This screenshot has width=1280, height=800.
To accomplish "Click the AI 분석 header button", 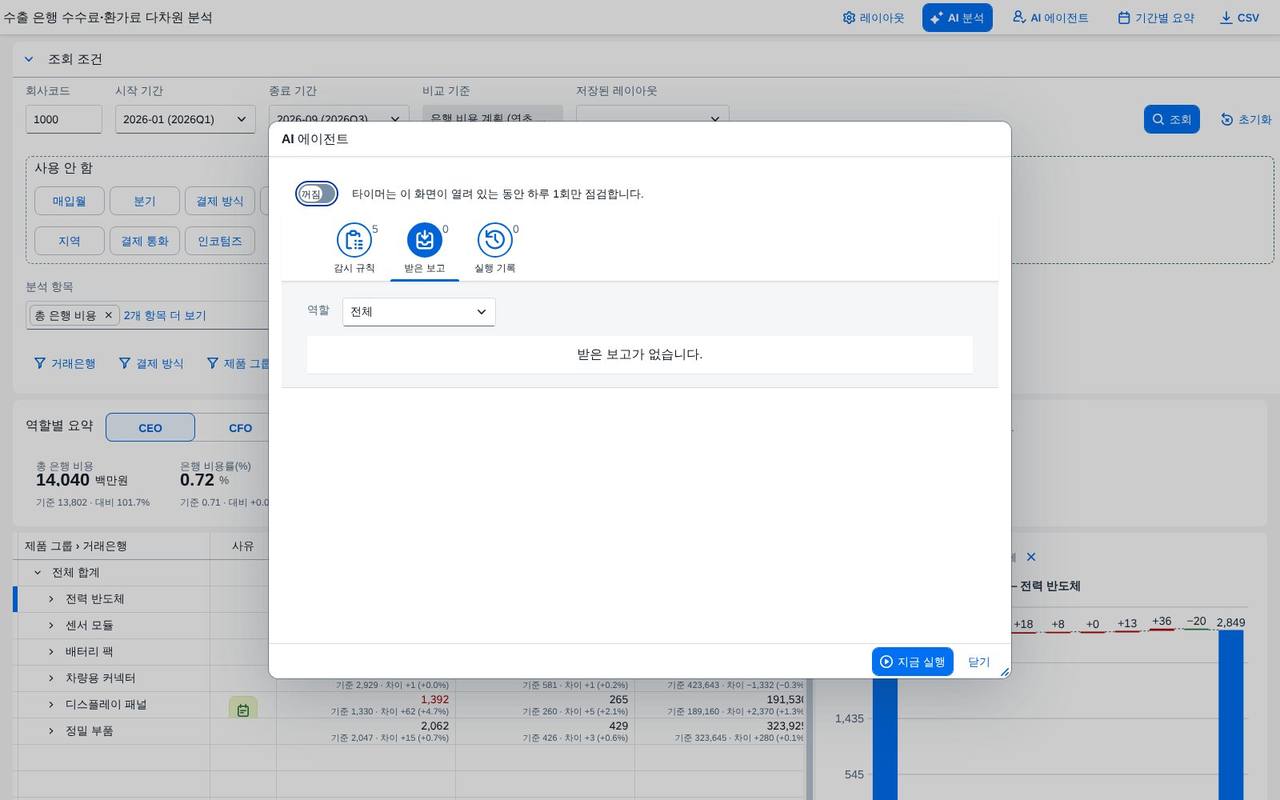I will [x=957, y=18].
